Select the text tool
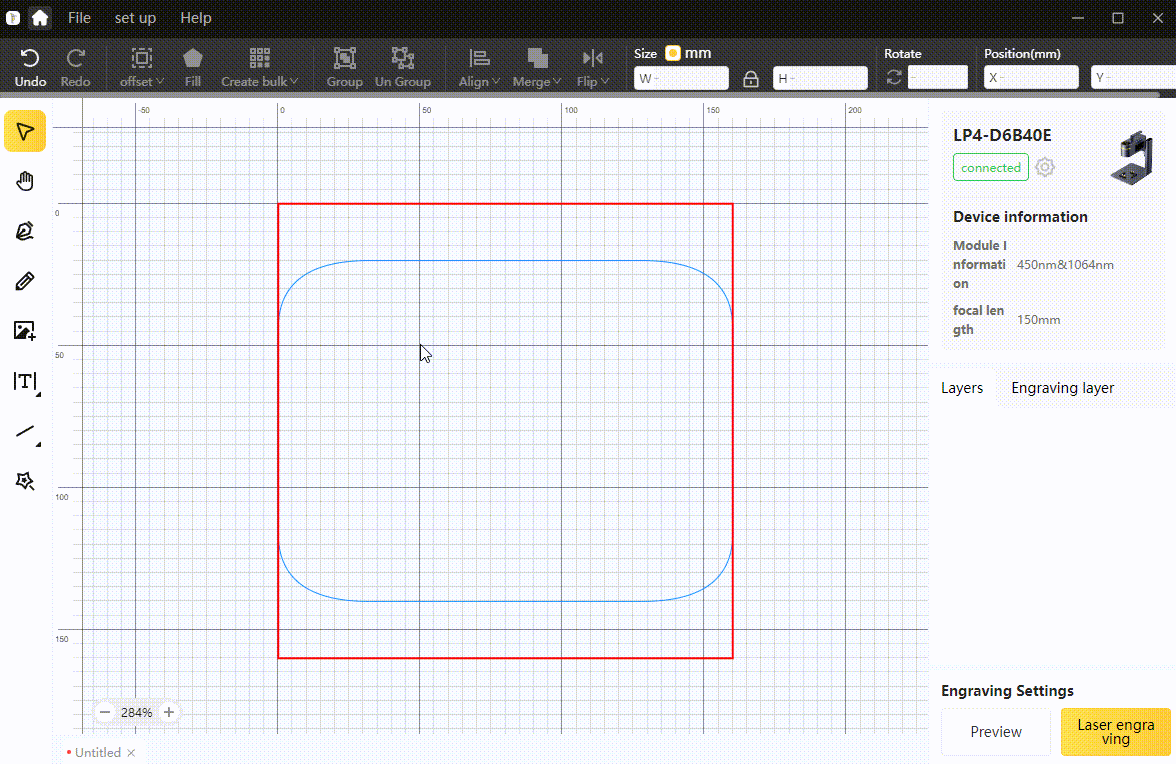 (x=25, y=381)
